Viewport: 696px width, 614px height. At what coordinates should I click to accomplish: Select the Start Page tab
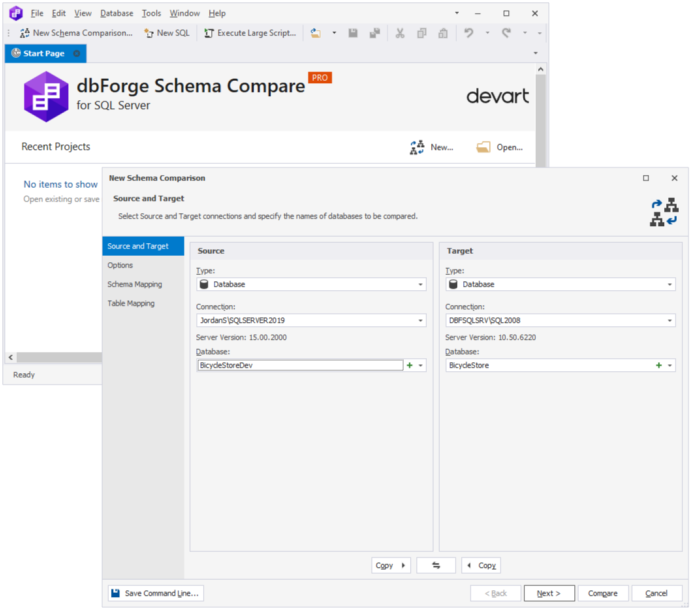[x=44, y=53]
